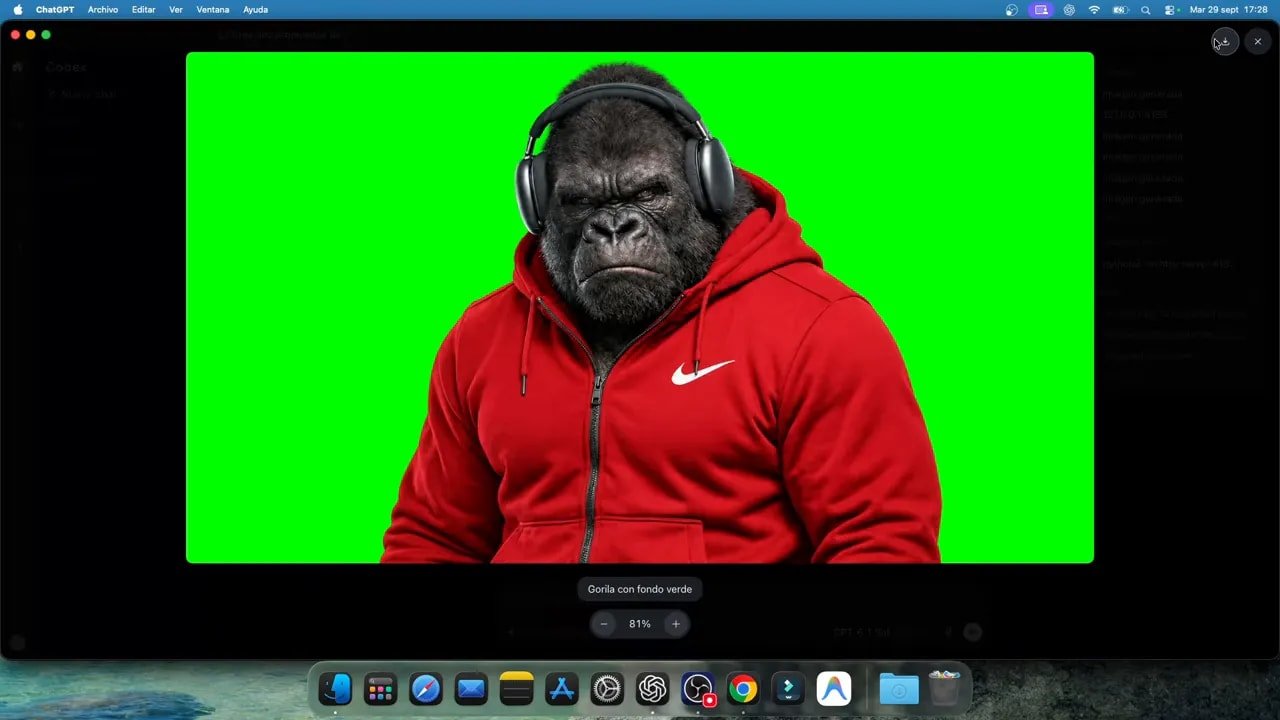Zoom out with the minus button
Image resolution: width=1280 pixels, height=720 pixels.
click(x=604, y=624)
